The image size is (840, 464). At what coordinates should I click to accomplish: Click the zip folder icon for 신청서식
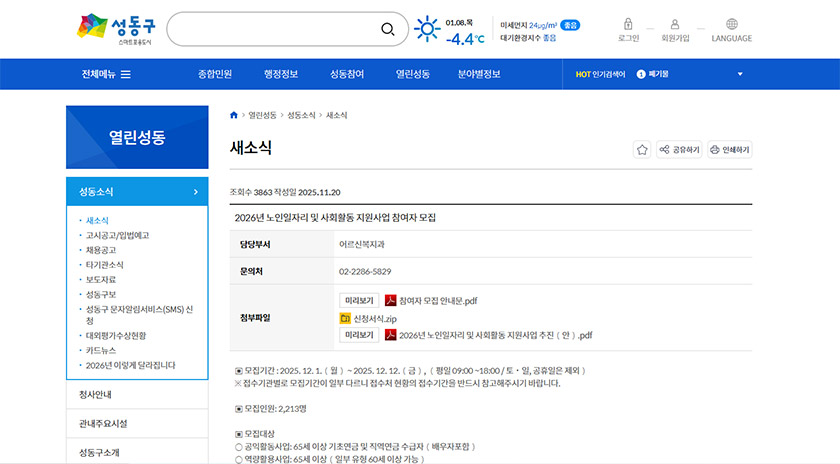click(345, 319)
